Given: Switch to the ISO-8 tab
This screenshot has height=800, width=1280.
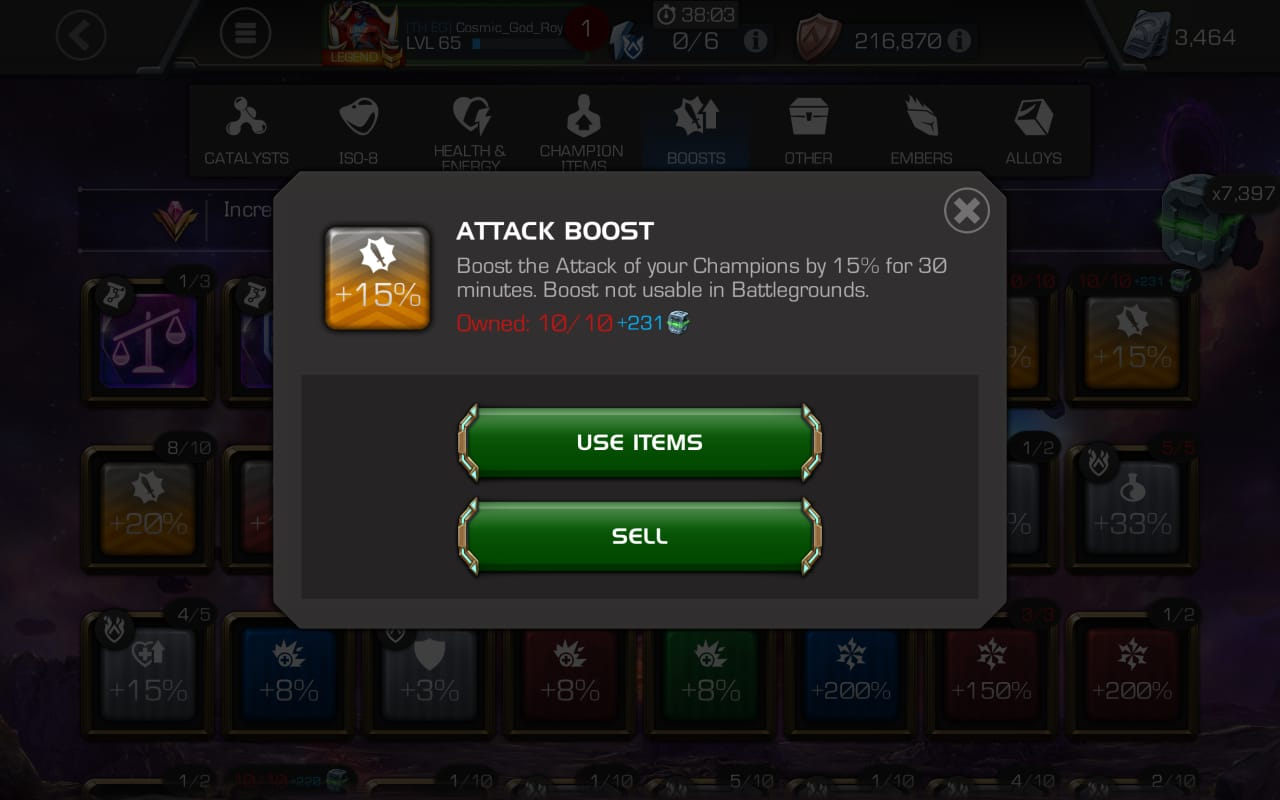Looking at the screenshot, I should point(358,130).
